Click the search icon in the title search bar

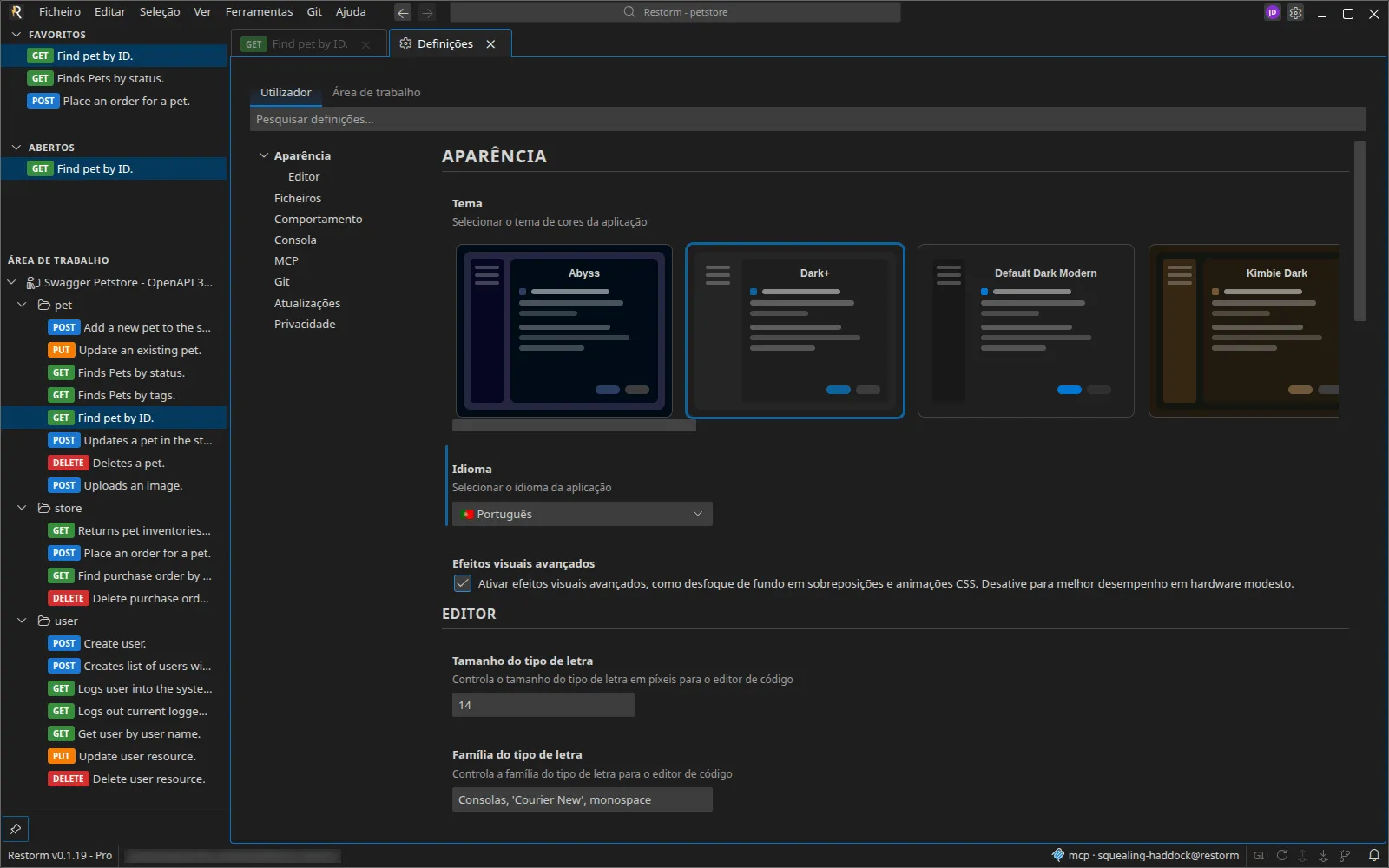(x=629, y=12)
